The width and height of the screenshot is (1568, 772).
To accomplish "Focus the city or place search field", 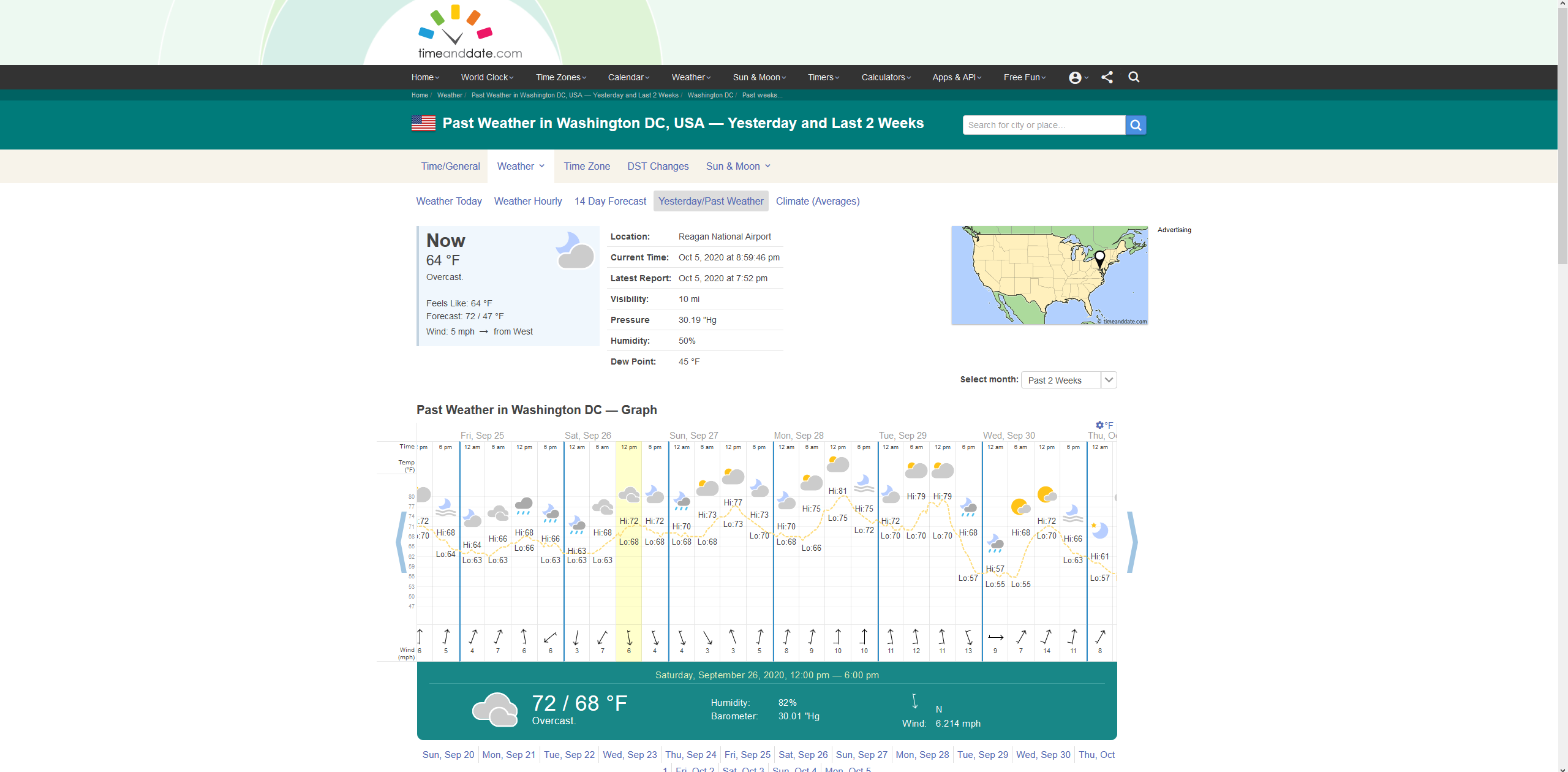I will 1044,125.
